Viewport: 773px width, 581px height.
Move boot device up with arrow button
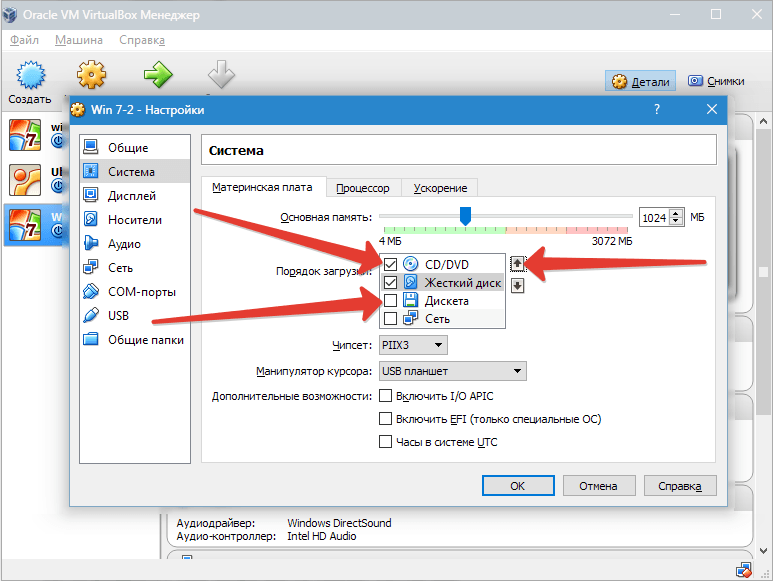click(517, 264)
